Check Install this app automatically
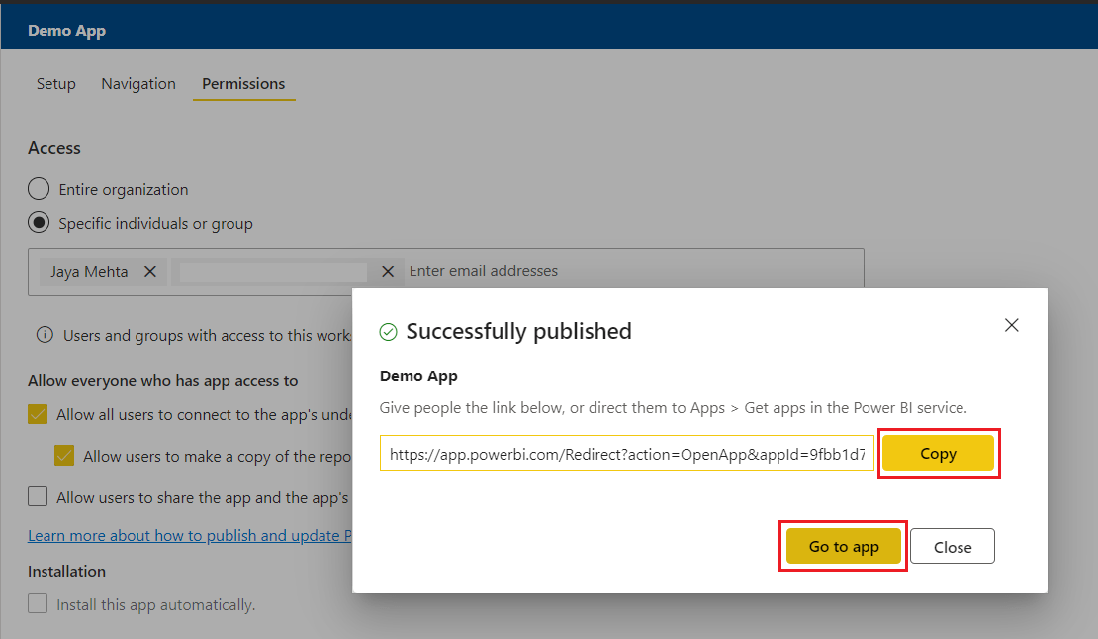 (38, 604)
